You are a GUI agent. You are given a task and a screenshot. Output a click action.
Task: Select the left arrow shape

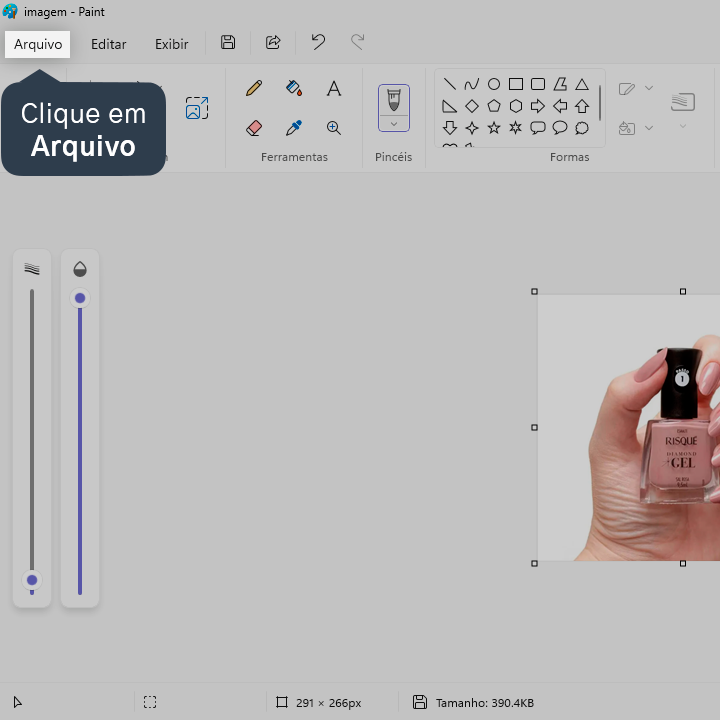tap(560, 106)
